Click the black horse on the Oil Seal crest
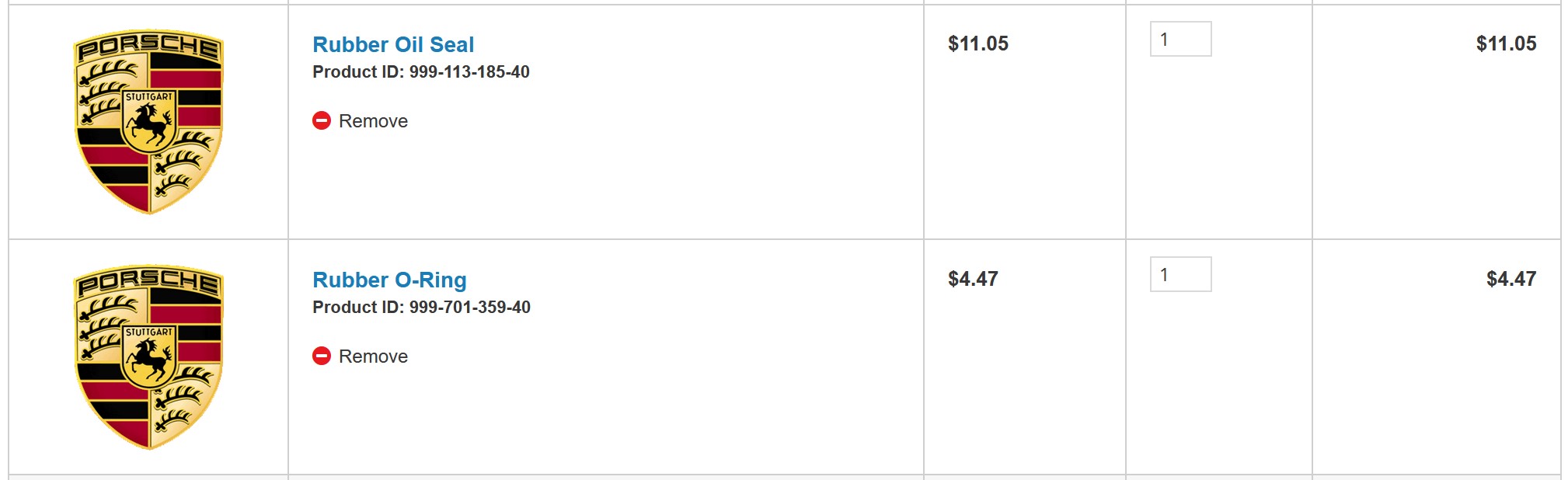 point(149,125)
